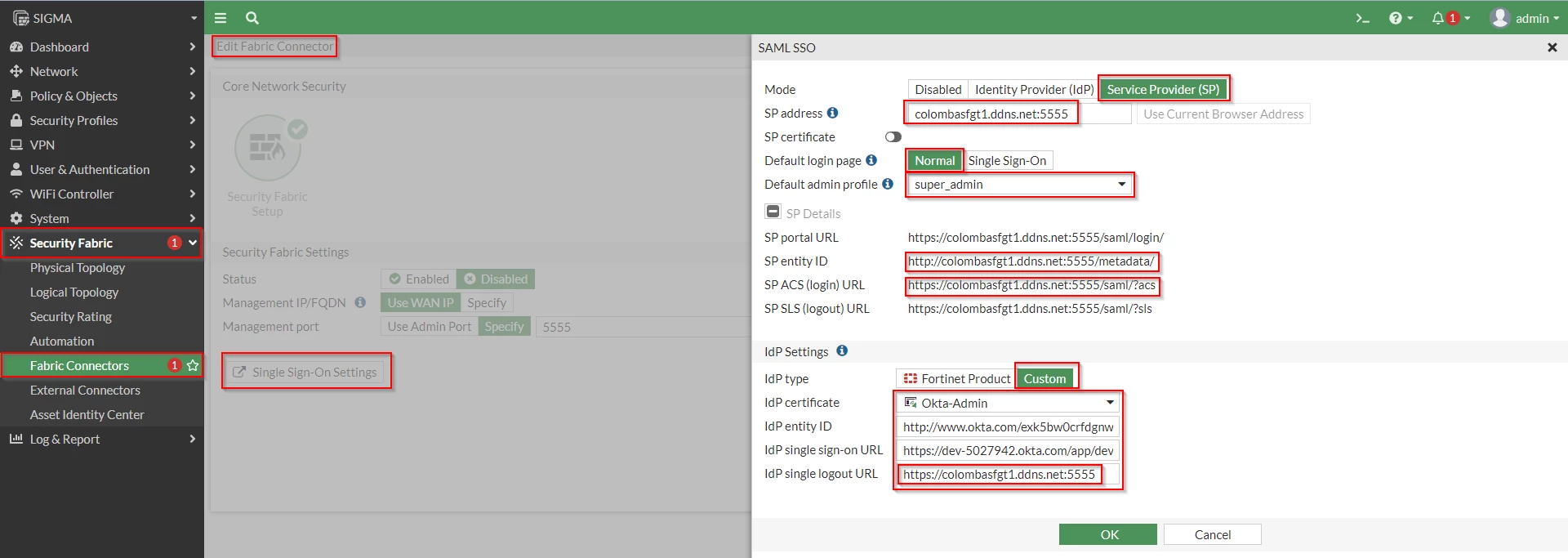Toggle the Fabric Connectors favorite star
1568x558 pixels.
(x=193, y=365)
